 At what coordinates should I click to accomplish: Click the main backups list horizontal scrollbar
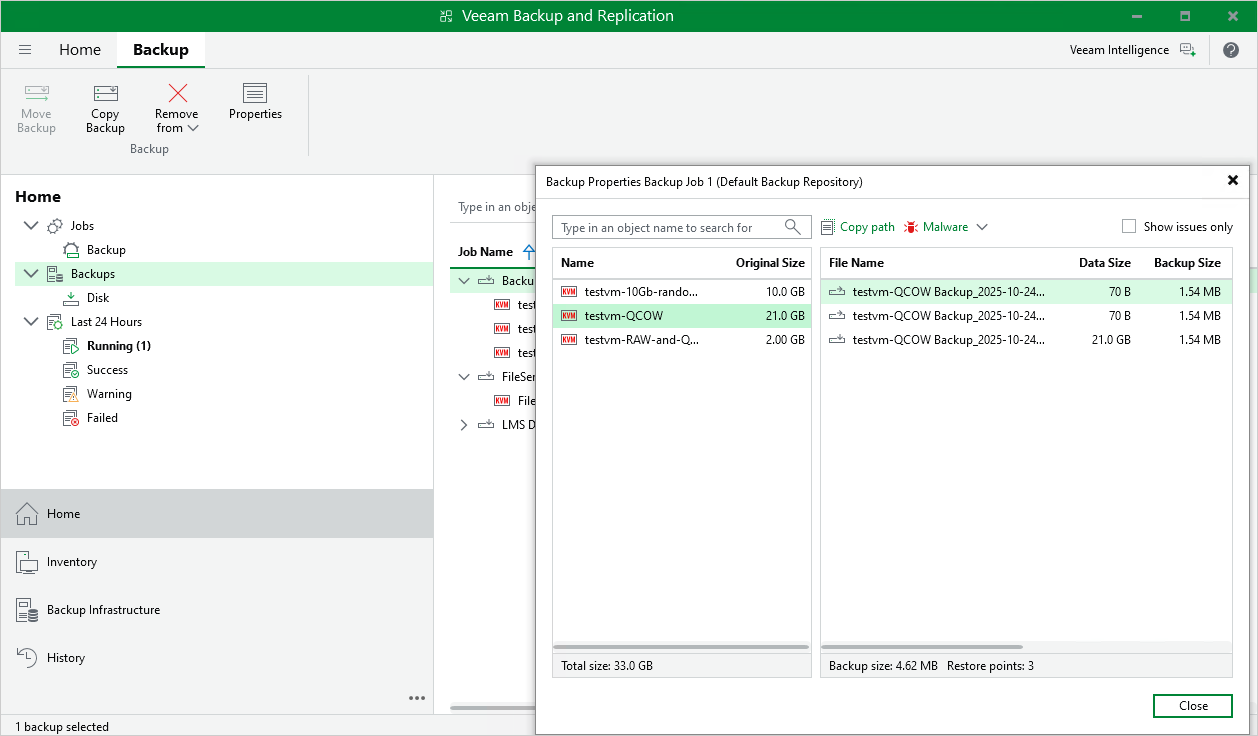click(x=492, y=707)
